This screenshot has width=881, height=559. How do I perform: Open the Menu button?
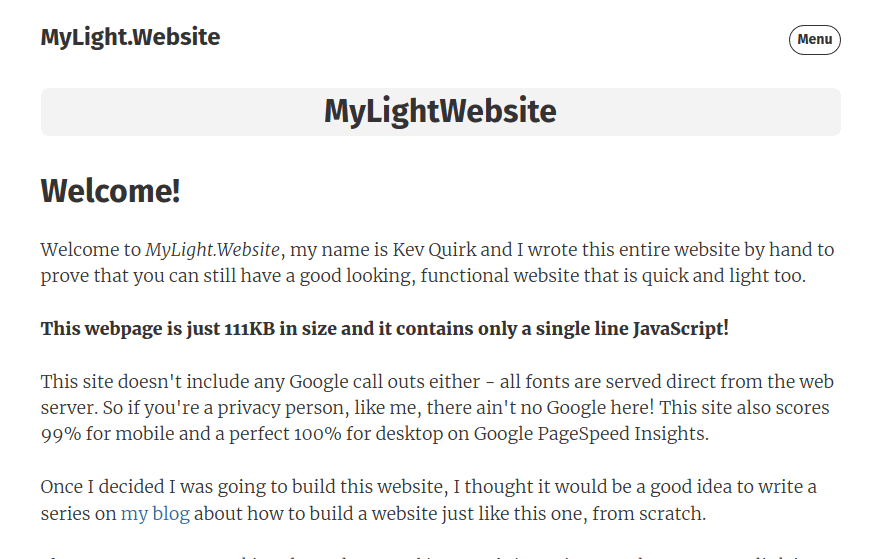click(x=814, y=40)
